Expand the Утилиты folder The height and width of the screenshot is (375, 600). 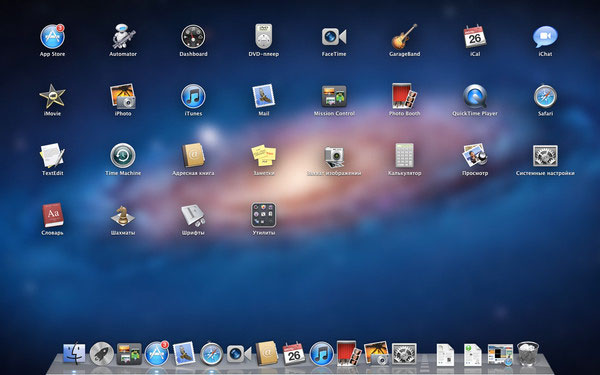(264, 216)
